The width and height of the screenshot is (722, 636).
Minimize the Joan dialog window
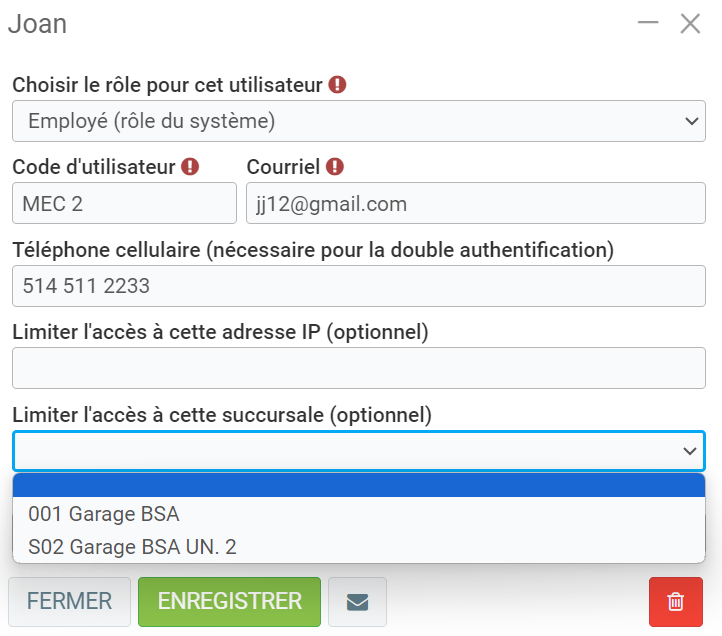(648, 23)
